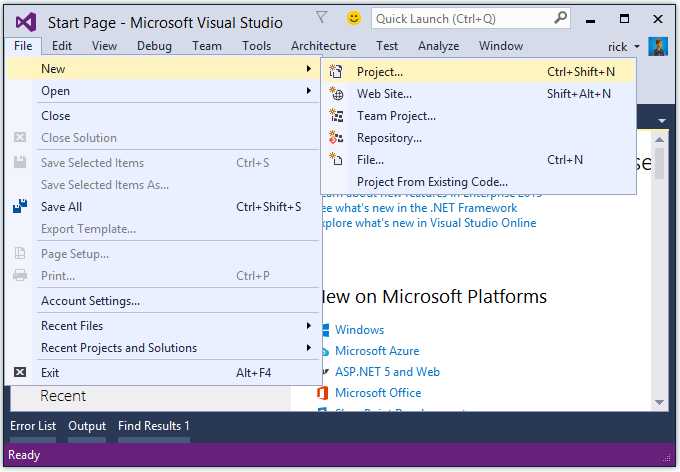Select Team Project... menu entry

479,116
